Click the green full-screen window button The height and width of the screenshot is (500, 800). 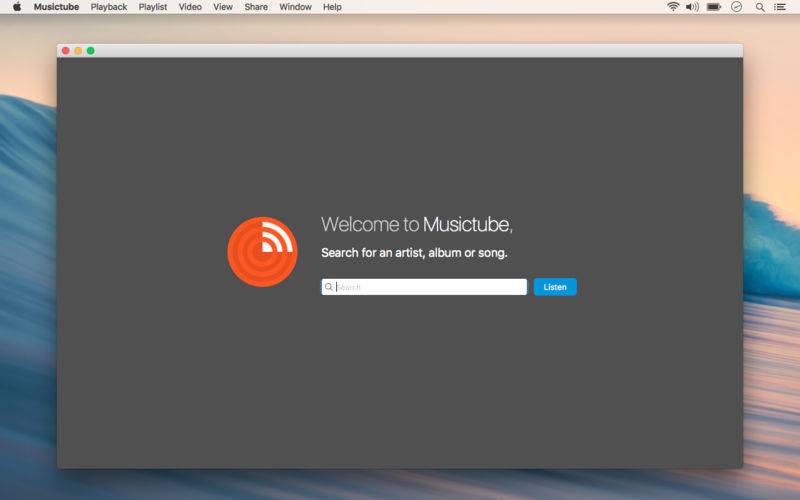click(x=90, y=51)
